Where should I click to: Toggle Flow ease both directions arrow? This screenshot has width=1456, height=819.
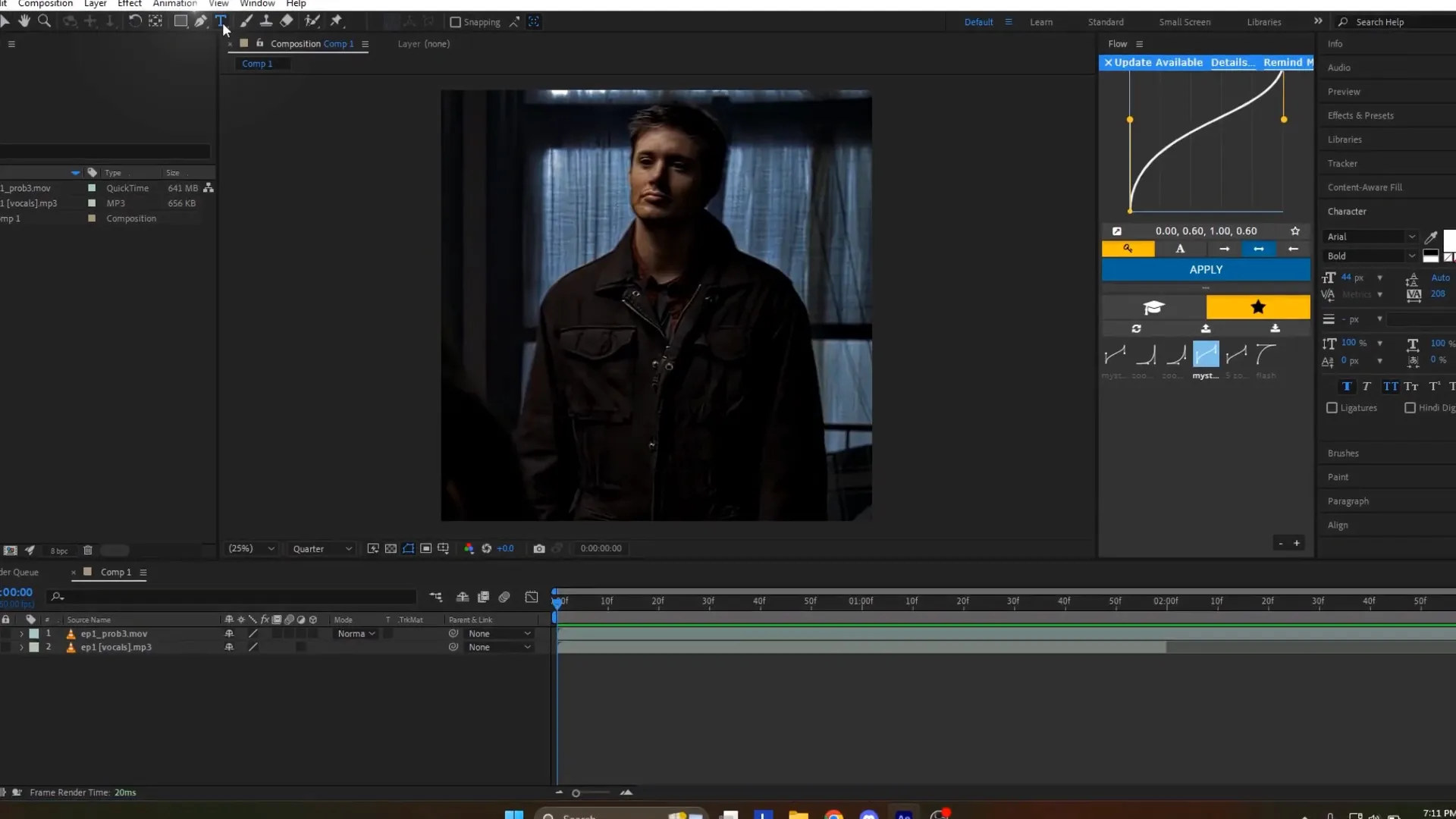click(1259, 249)
